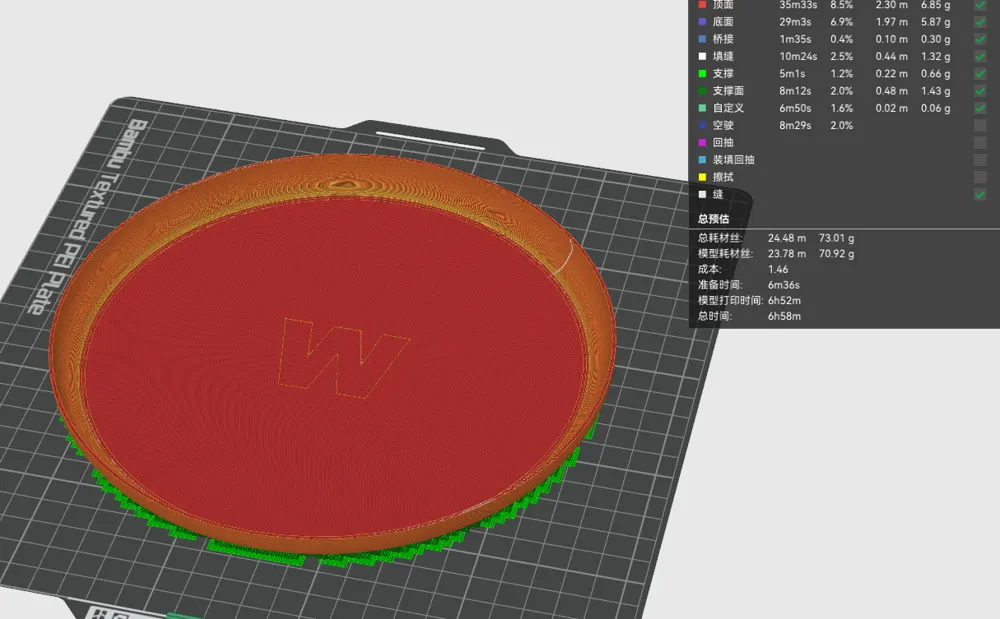Select the 顶面 row label
The width and height of the screenshot is (1000, 619).
pos(723,4)
